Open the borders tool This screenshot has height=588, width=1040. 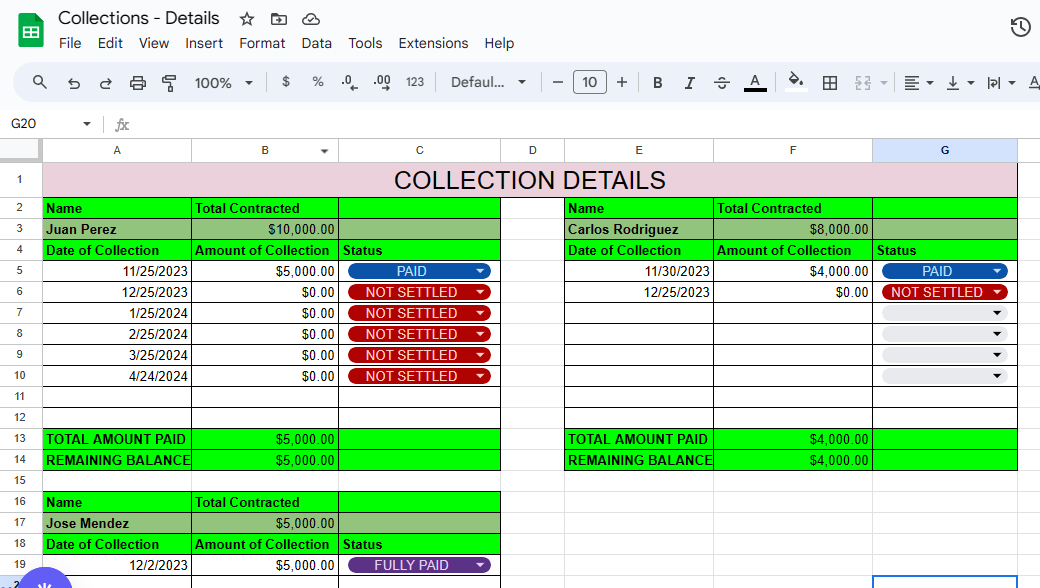(x=830, y=83)
